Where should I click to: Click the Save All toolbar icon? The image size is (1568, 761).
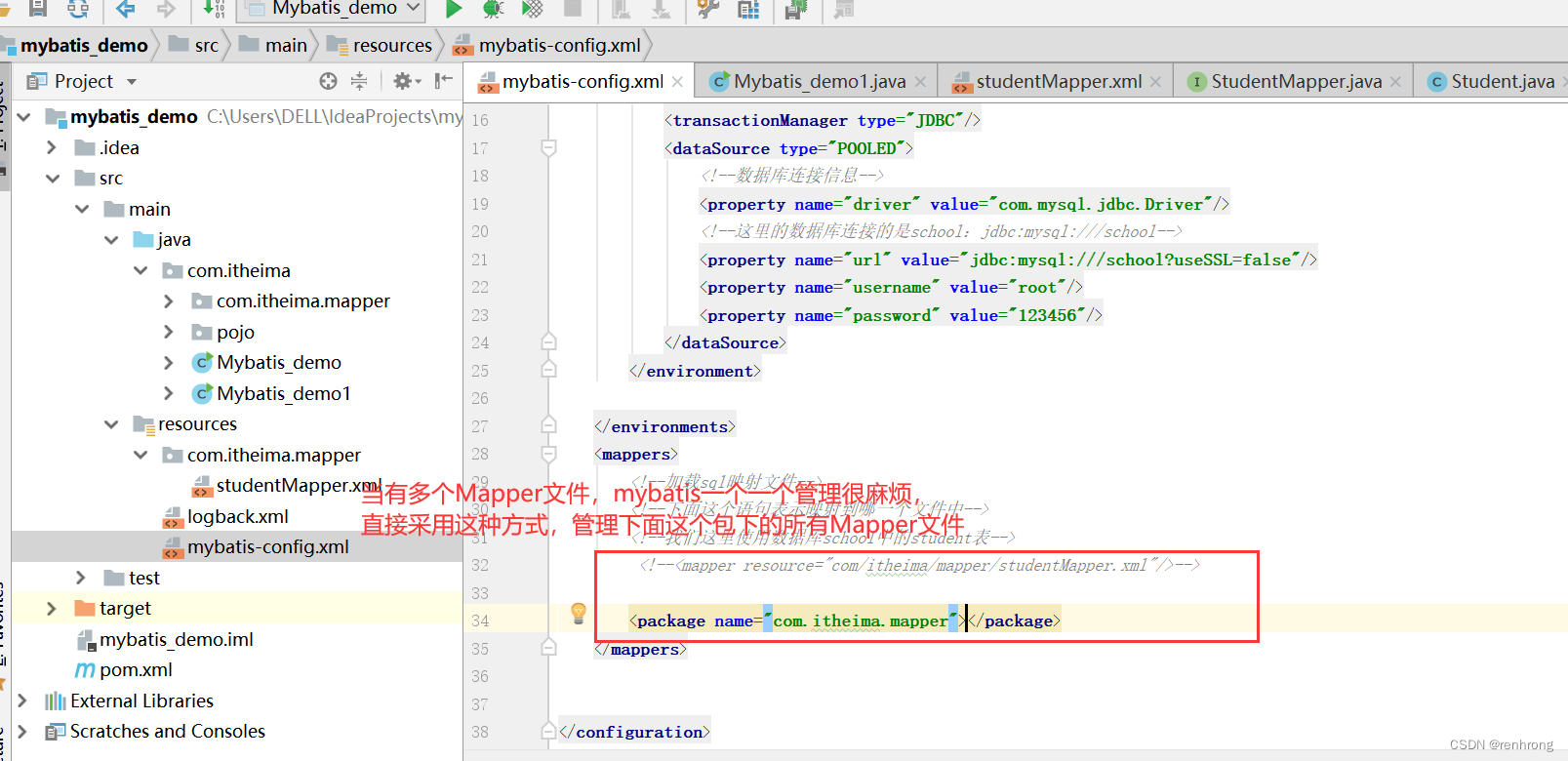pyautogui.click(x=37, y=8)
